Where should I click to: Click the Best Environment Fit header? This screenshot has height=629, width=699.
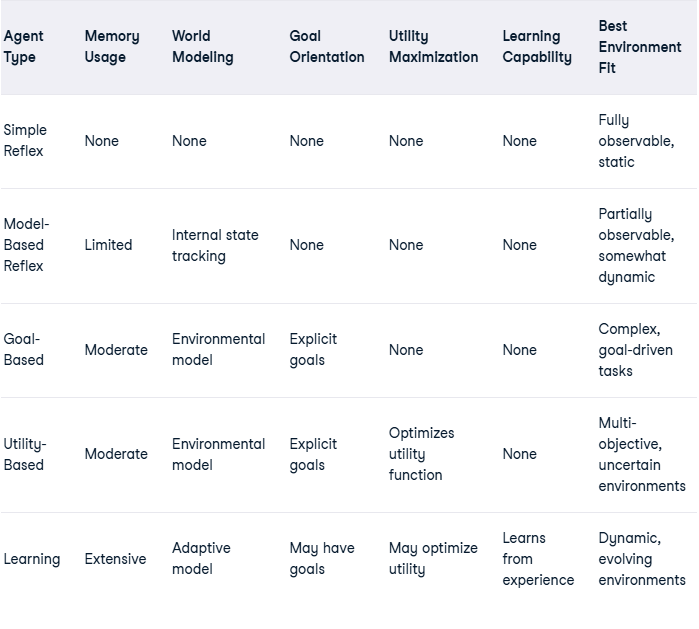coord(640,47)
